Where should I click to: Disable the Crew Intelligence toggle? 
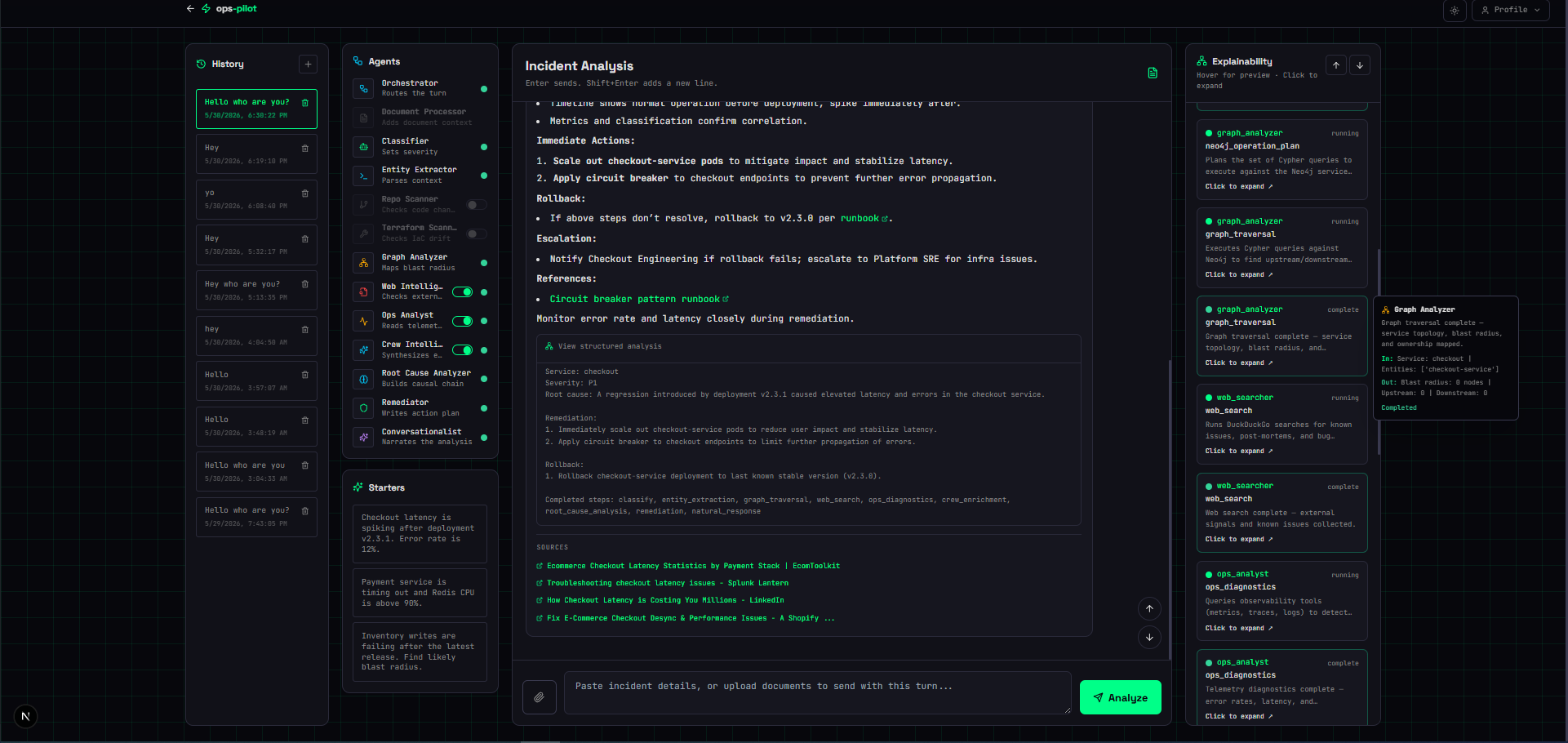[463, 350]
